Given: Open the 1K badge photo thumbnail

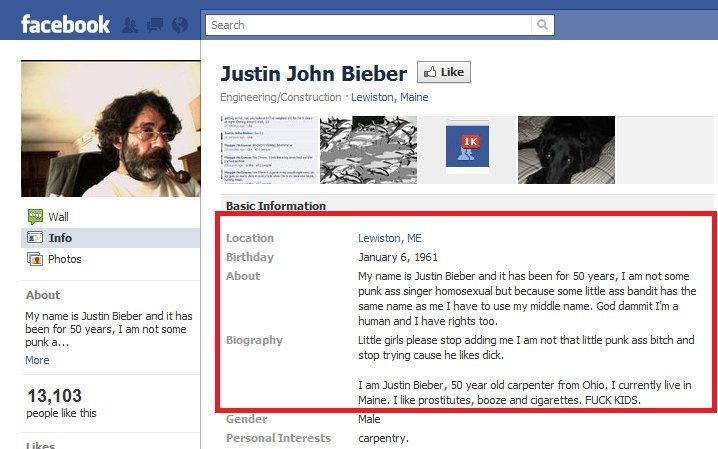Looking at the screenshot, I should click(468, 150).
